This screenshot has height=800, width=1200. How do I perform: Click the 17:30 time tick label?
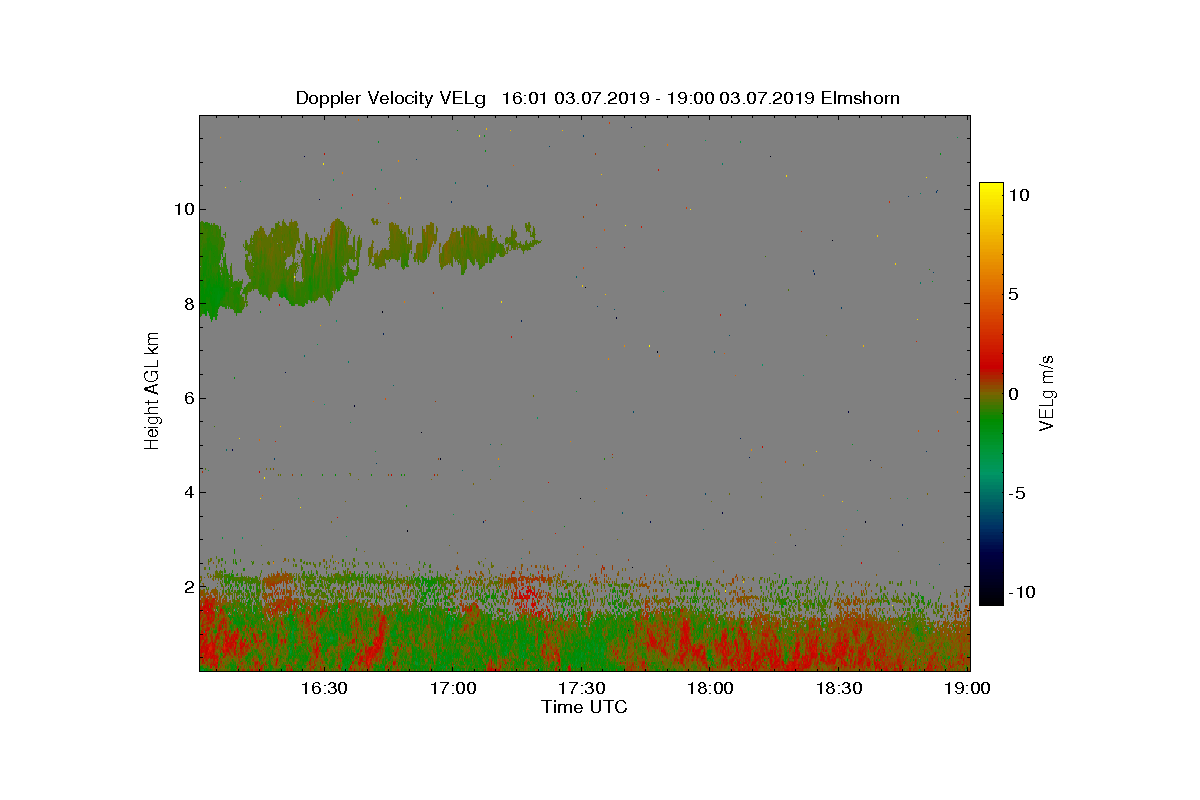click(581, 688)
